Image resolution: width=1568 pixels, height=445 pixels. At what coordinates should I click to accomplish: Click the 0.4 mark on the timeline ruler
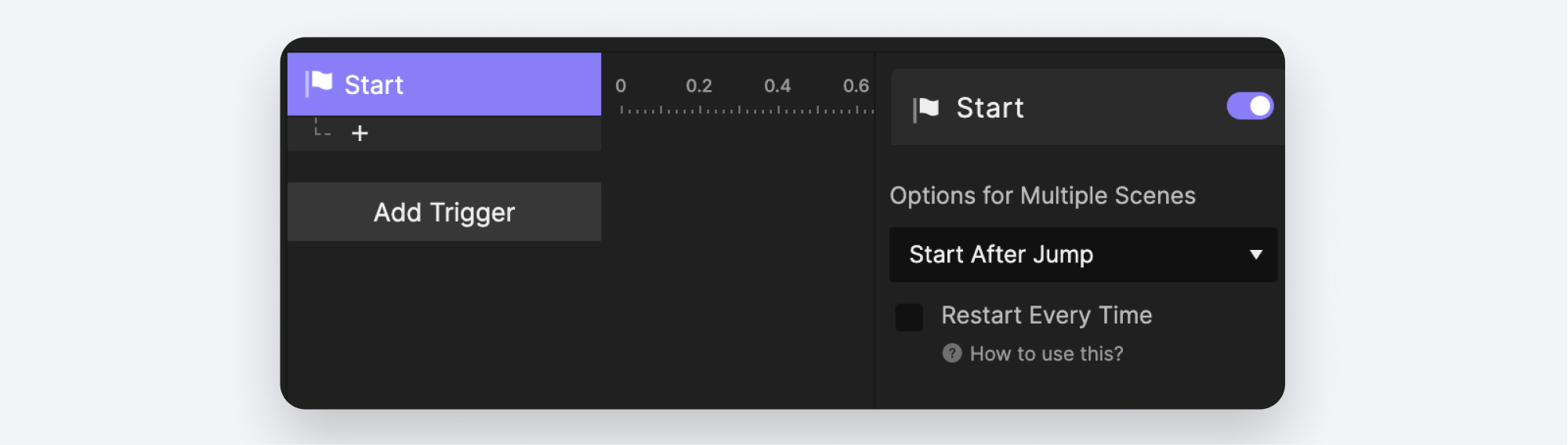[777, 86]
